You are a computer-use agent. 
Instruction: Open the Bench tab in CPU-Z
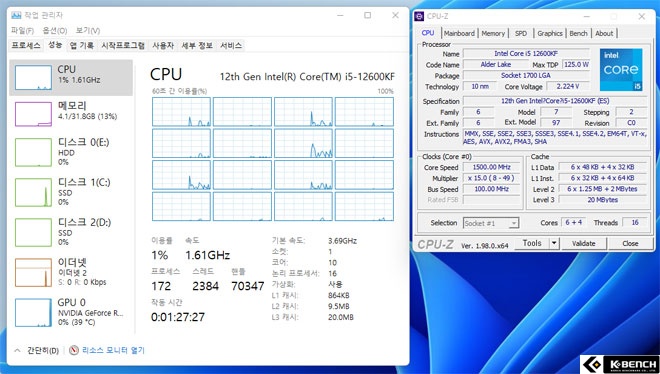click(x=578, y=33)
